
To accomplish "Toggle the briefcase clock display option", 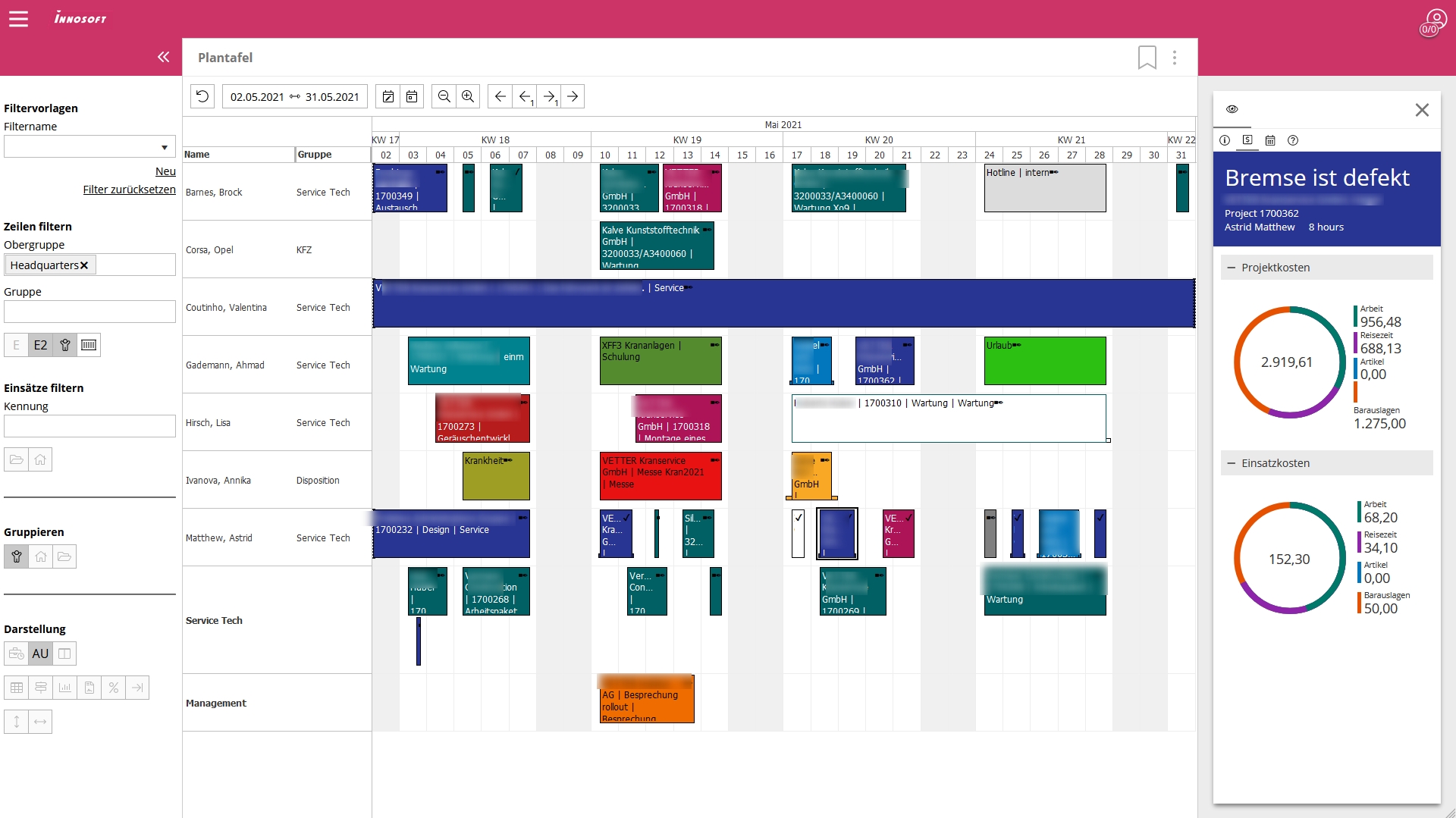I will [x=16, y=653].
